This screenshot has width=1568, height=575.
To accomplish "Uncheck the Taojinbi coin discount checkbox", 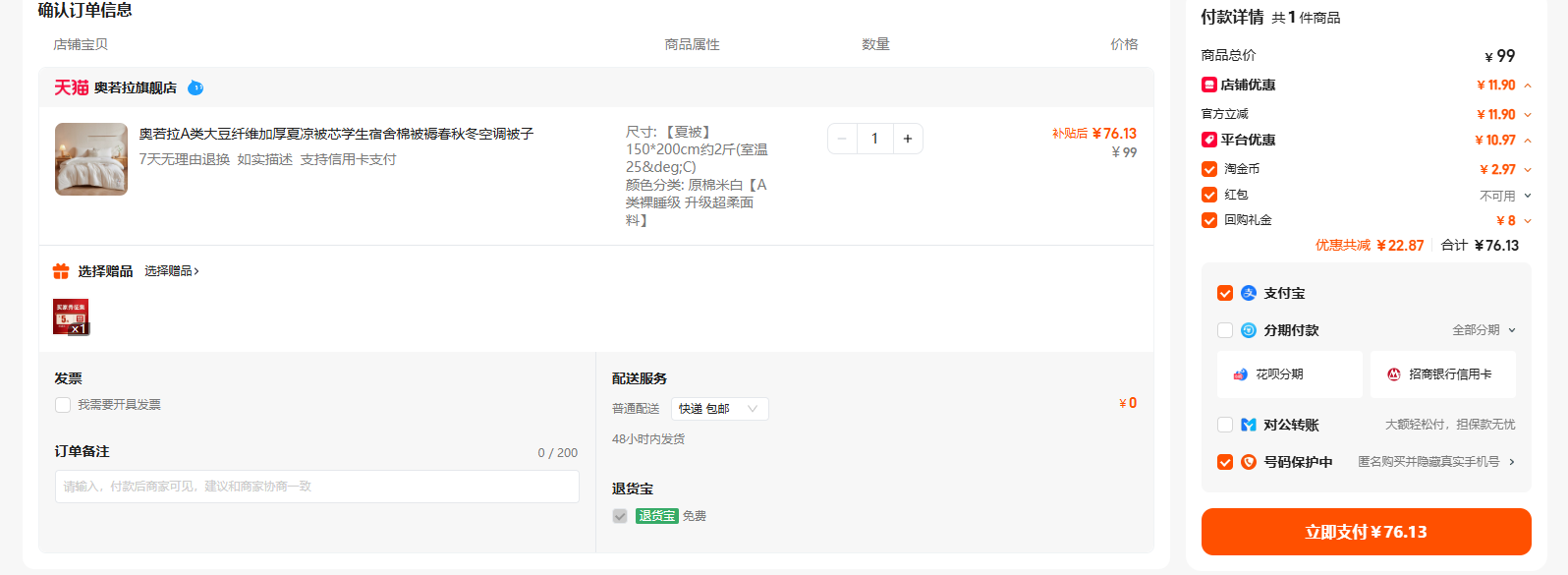I will [1209, 169].
